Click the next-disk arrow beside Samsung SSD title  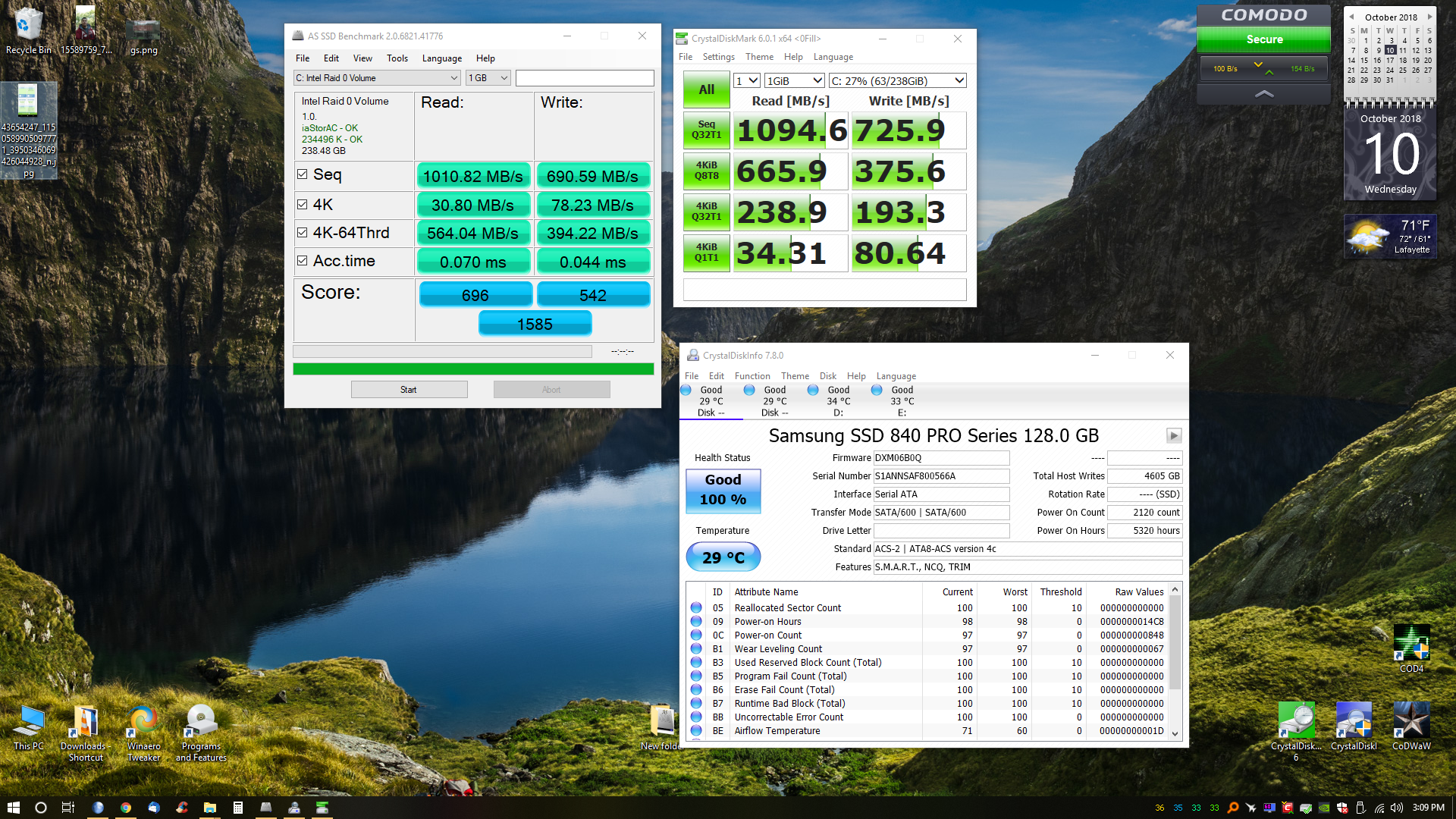(1173, 436)
